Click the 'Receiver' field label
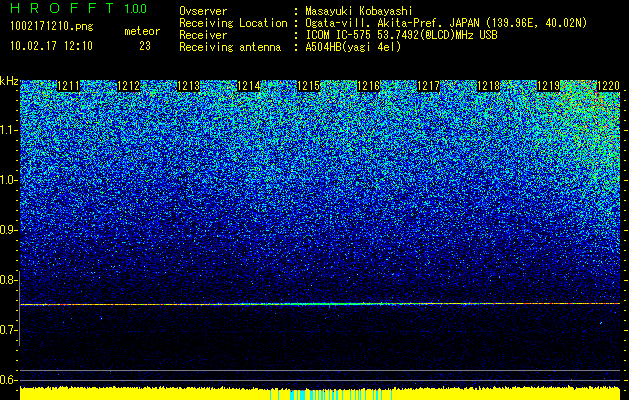Image resolution: width=629 pixels, height=400 pixels. [203, 35]
